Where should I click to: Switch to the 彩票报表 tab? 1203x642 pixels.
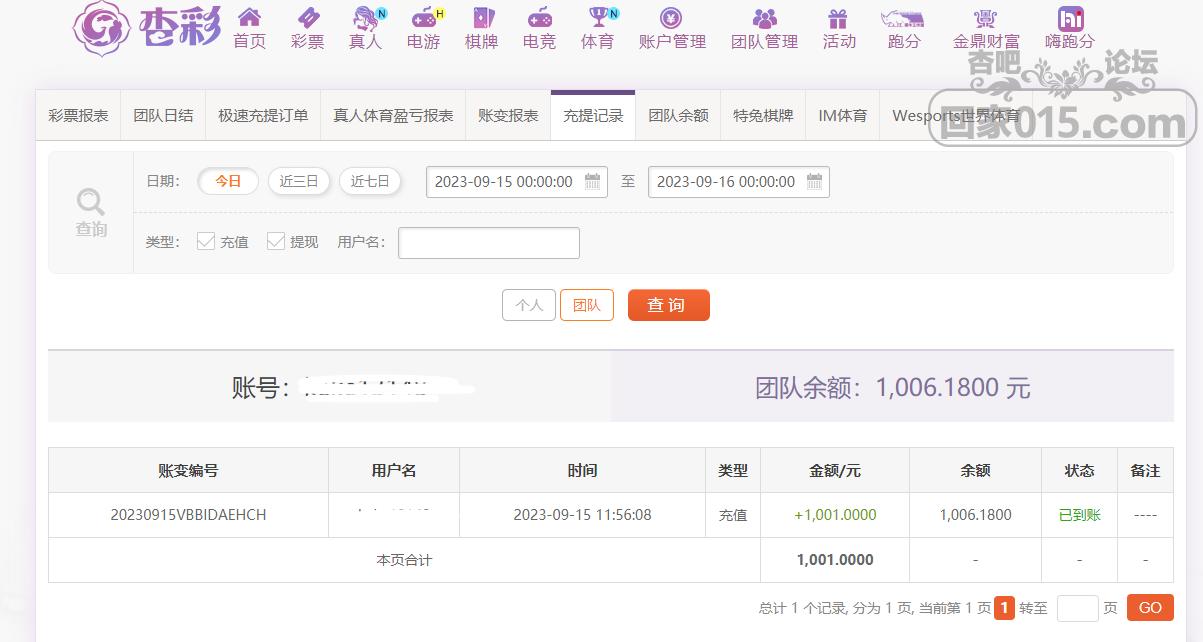[x=78, y=116]
